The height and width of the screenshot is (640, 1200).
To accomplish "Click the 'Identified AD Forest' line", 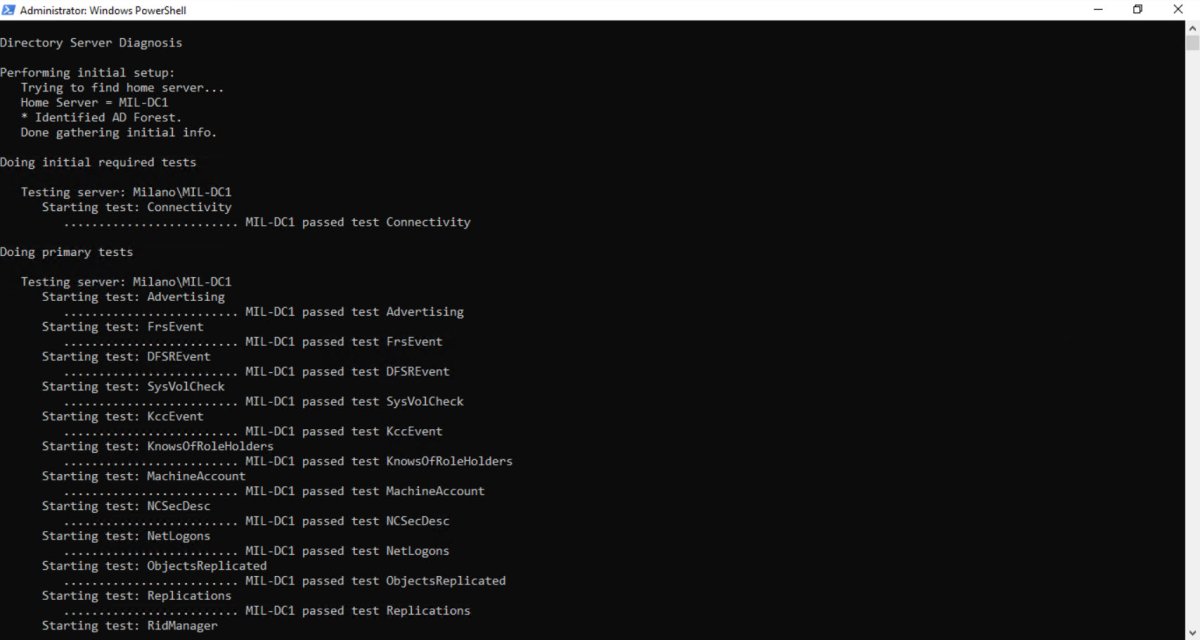I will tap(101, 118).
